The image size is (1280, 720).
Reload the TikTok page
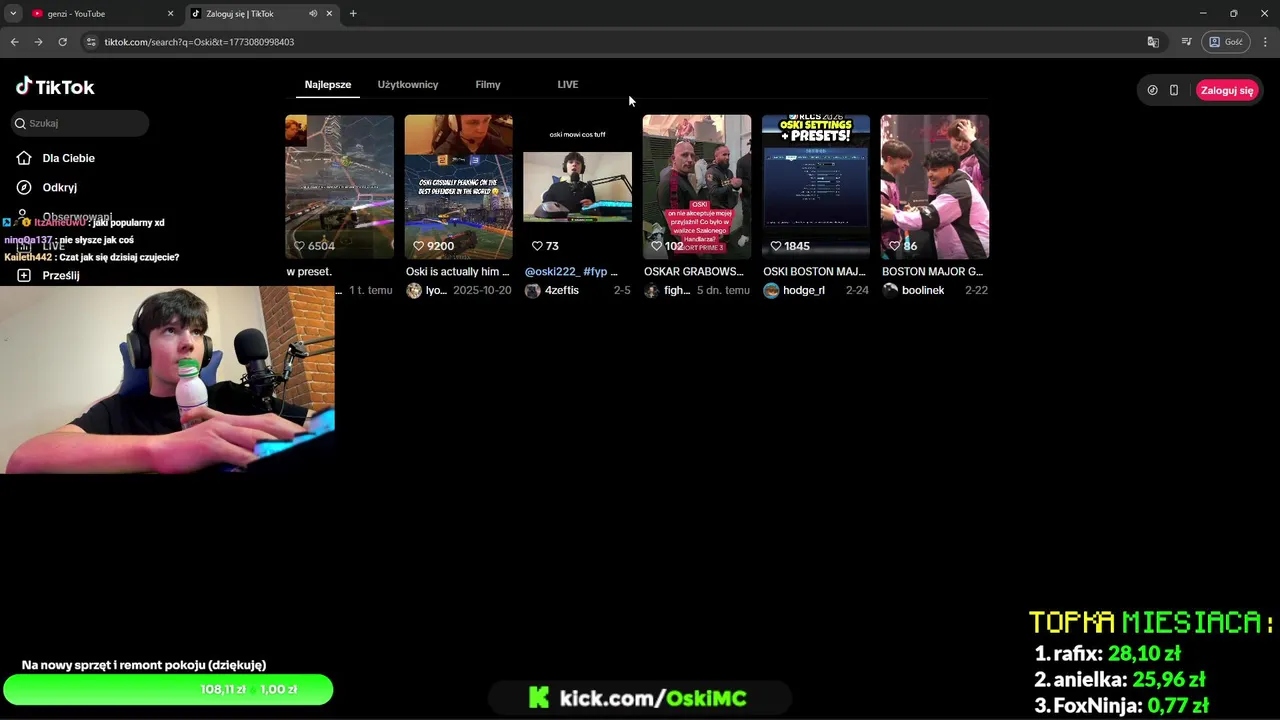[x=62, y=42]
